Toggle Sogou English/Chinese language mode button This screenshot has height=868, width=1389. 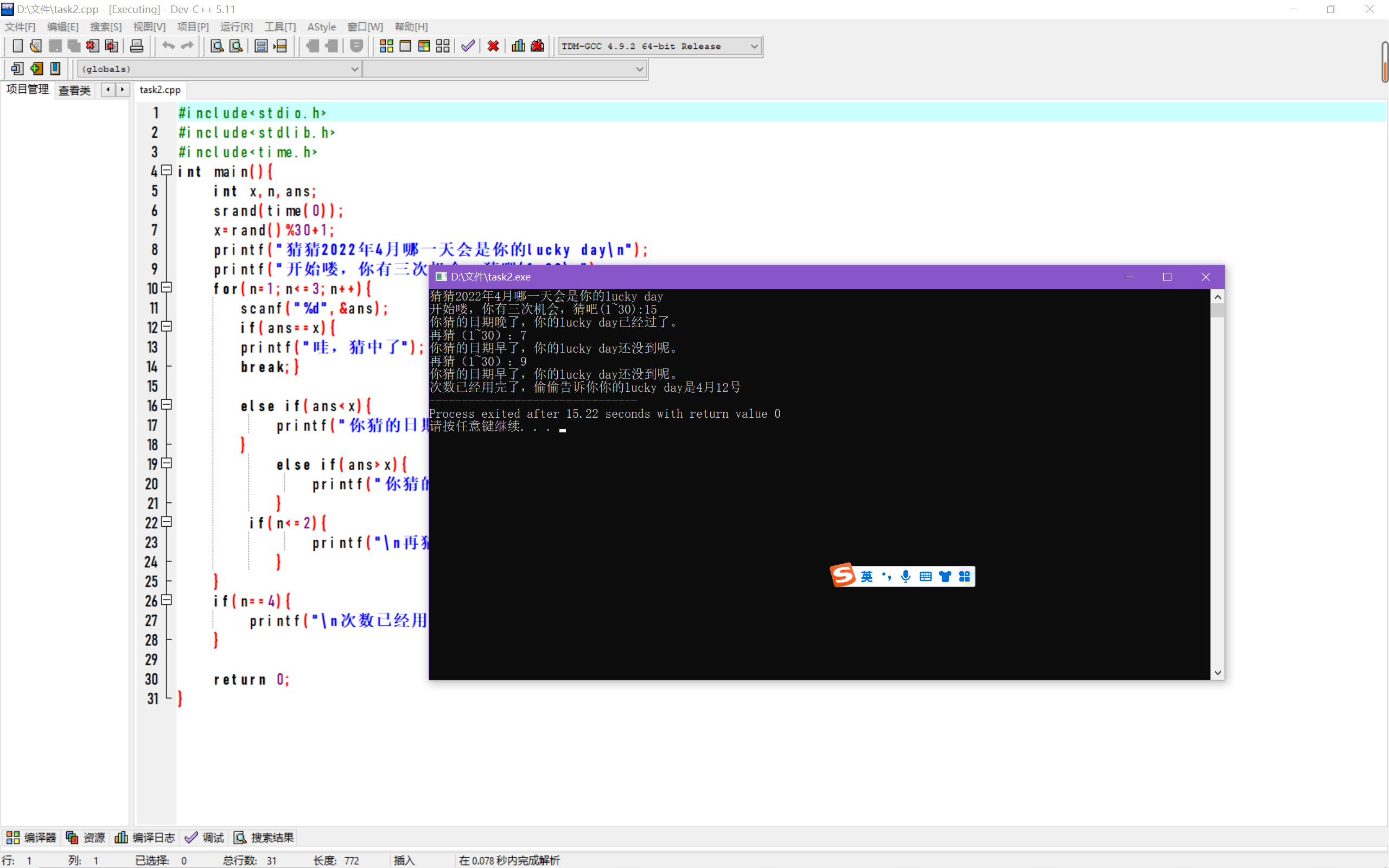coord(866,576)
